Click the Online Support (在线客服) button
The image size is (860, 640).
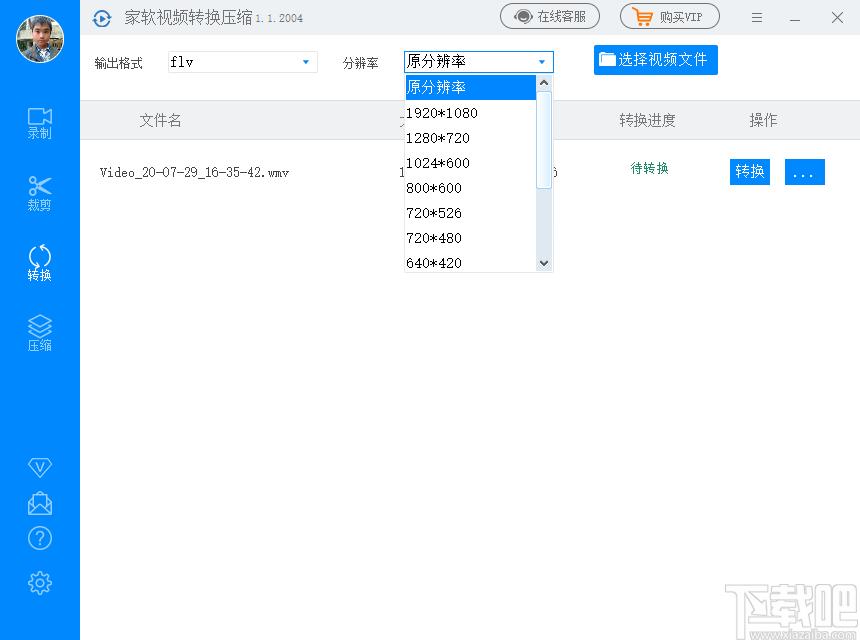(x=550, y=17)
